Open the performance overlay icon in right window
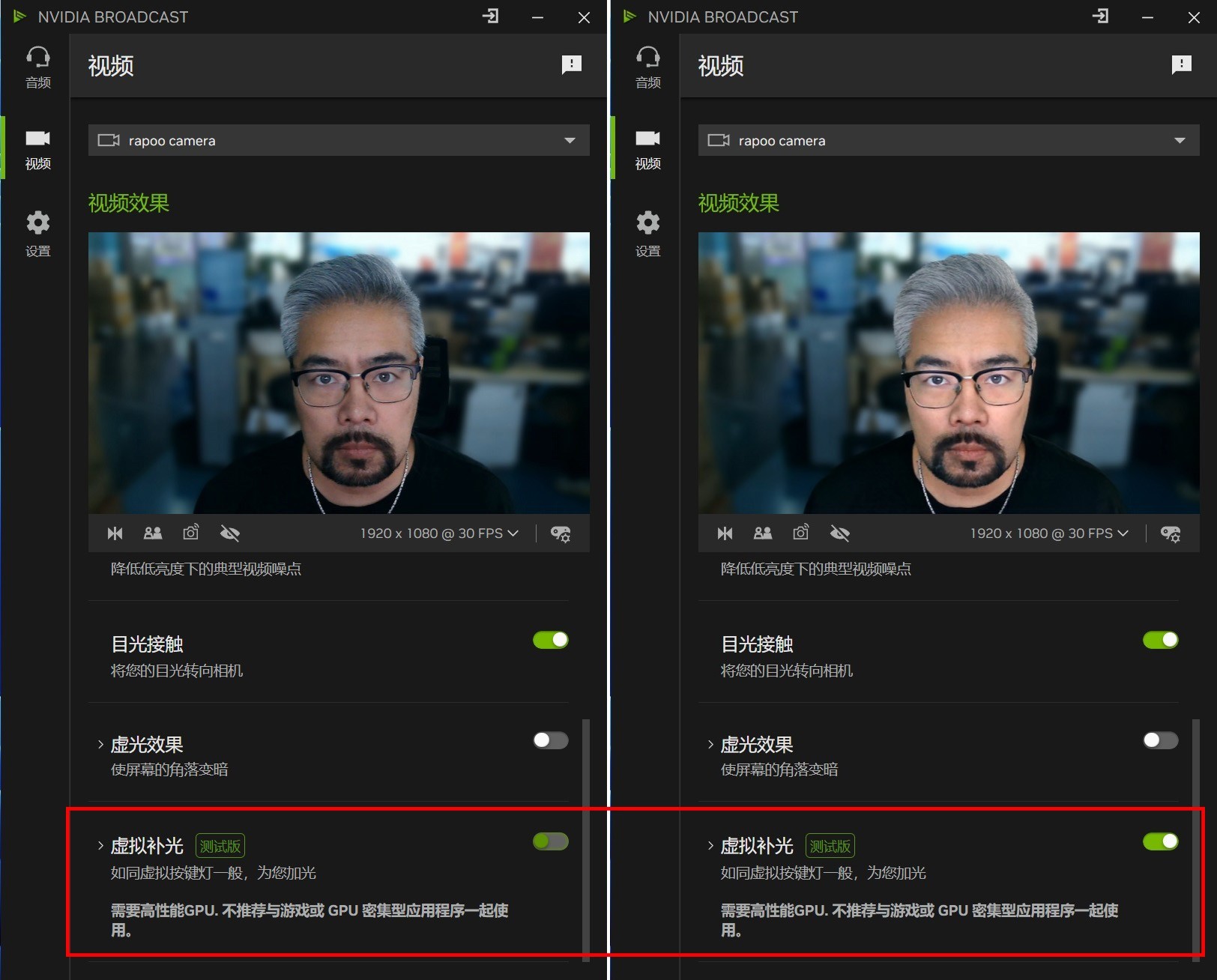1217x980 pixels. 1170,533
